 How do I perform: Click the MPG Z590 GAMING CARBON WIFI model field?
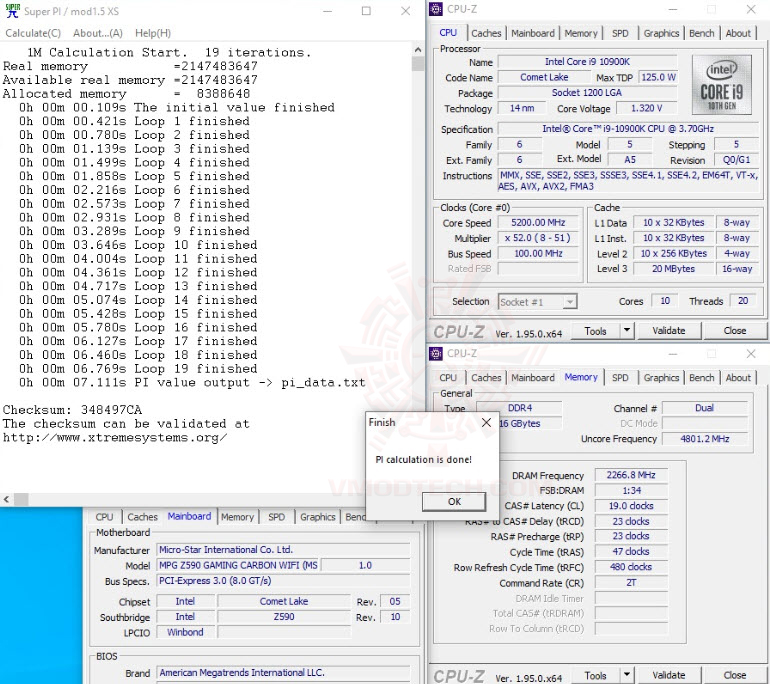238,565
